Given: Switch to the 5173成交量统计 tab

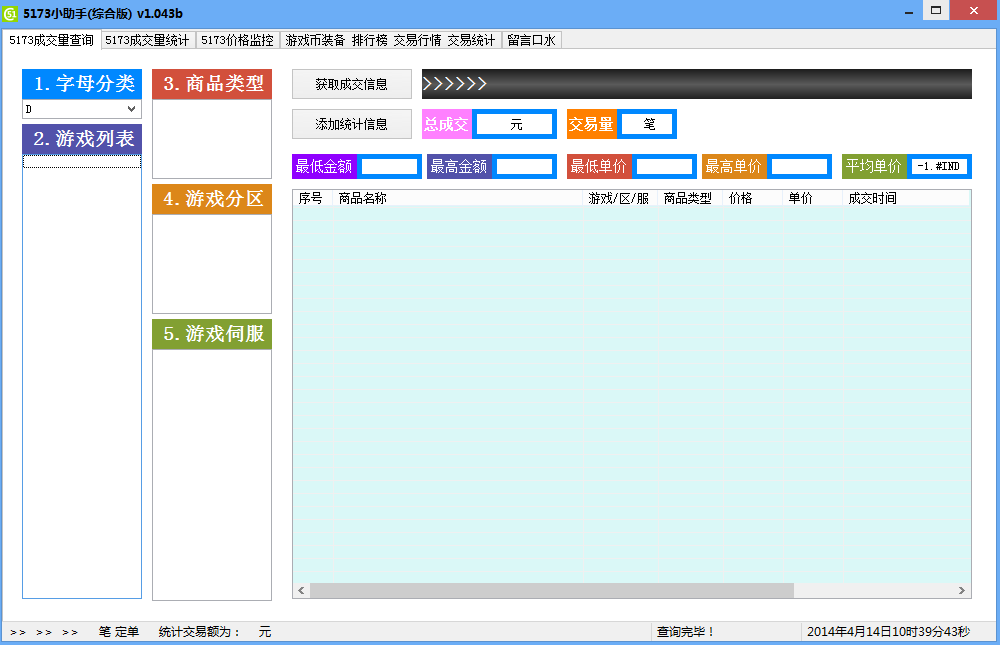Looking at the screenshot, I should [x=147, y=40].
